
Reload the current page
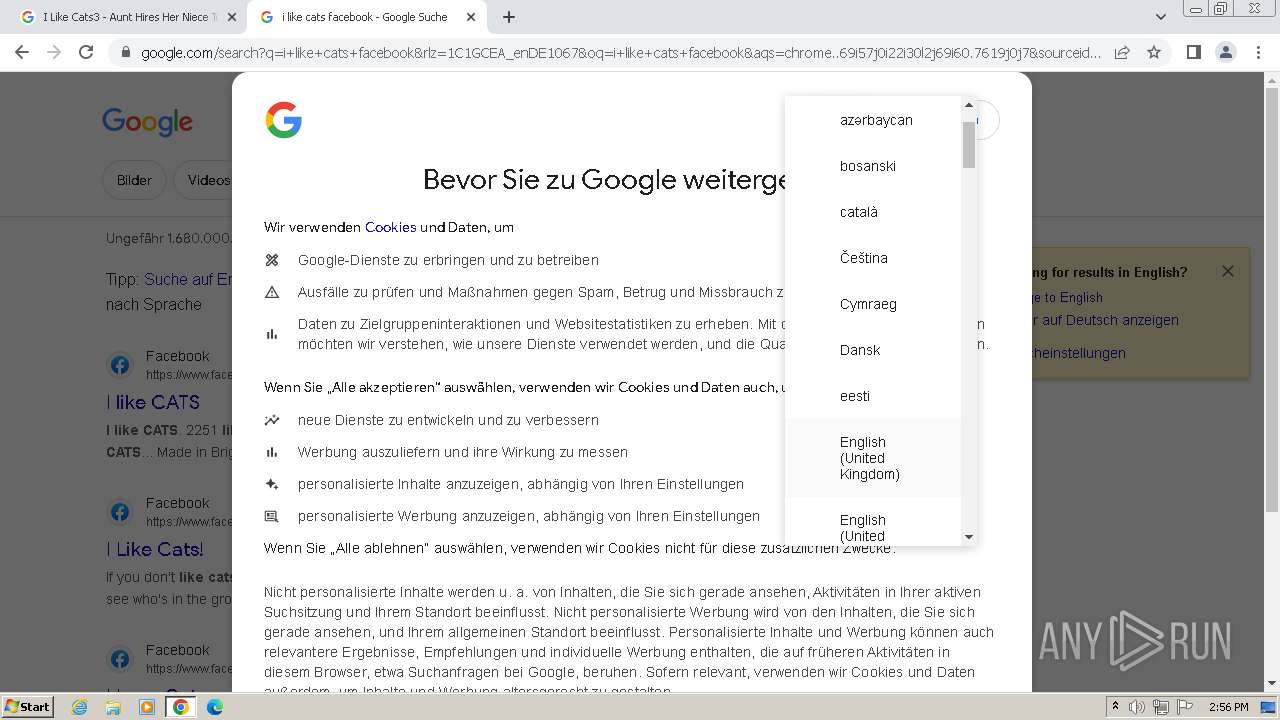(x=86, y=52)
